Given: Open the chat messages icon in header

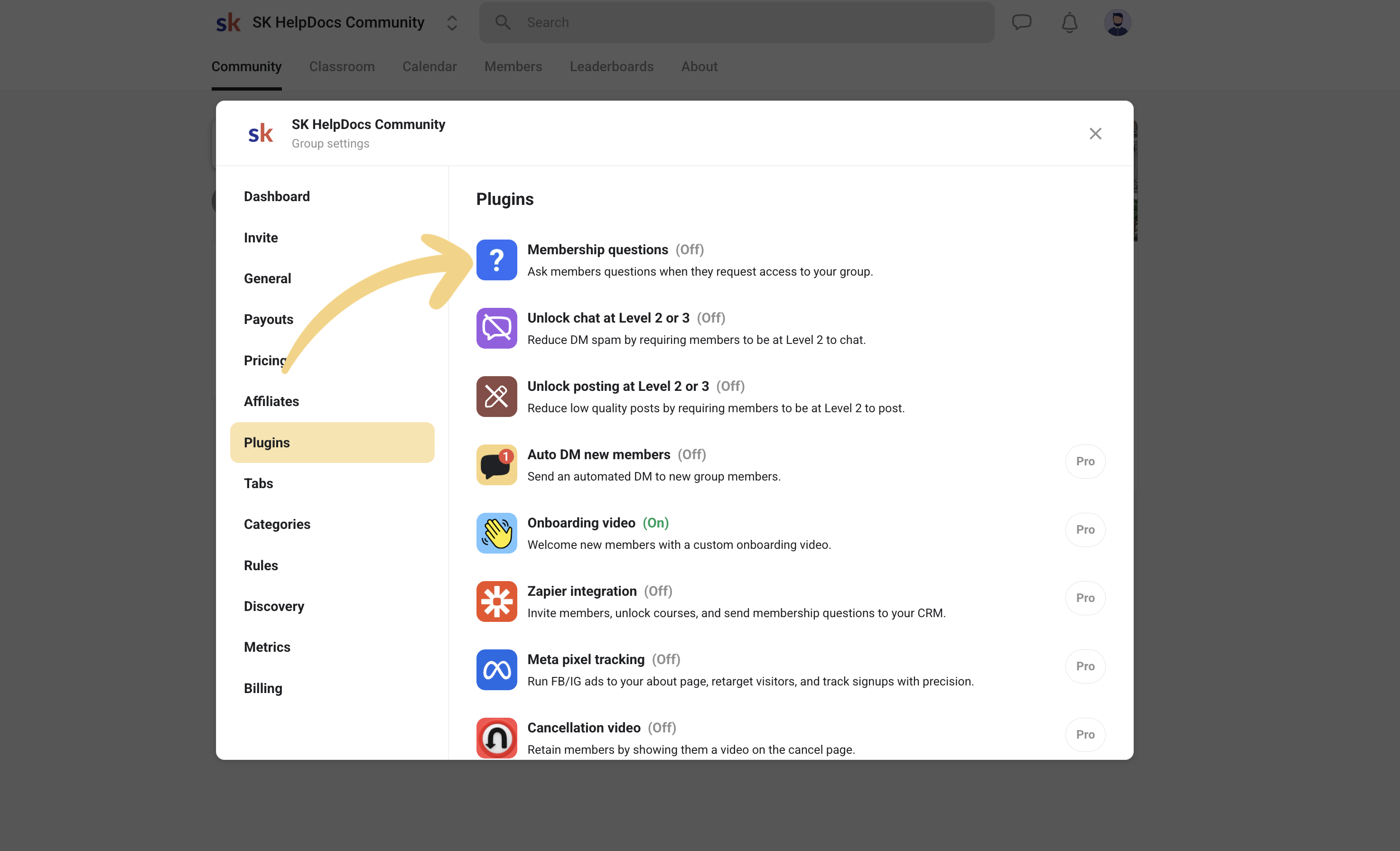Looking at the screenshot, I should pos(1022,22).
